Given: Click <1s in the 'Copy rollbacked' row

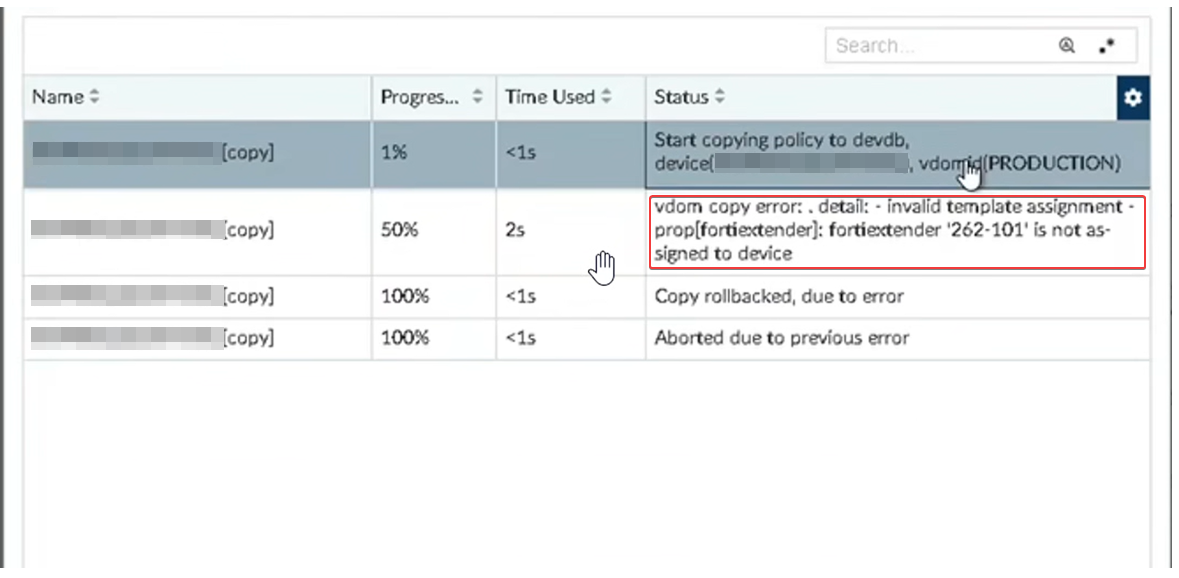Looking at the screenshot, I should (x=520, y=296).
